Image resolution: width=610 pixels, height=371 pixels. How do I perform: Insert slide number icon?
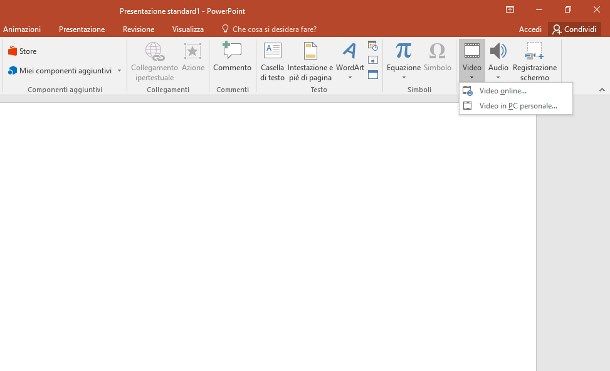pyautogui.click(x=373, y=60)
